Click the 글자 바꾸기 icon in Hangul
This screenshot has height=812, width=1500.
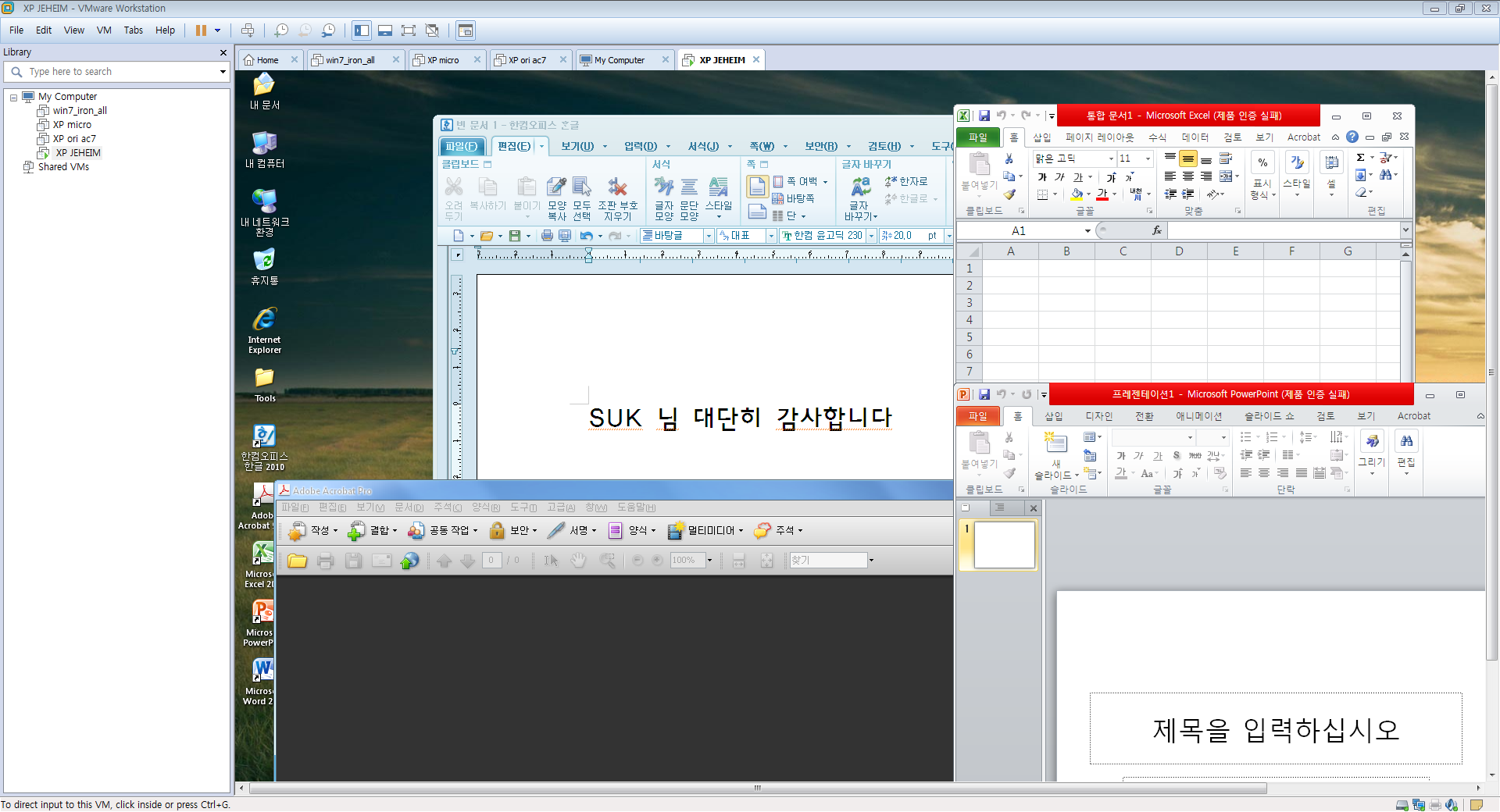860,198
